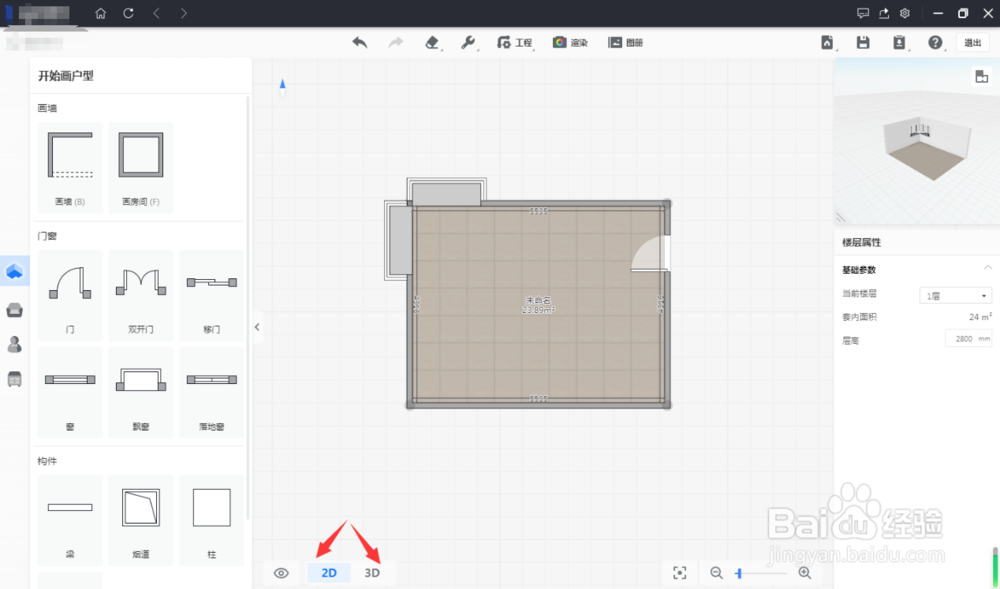Click the 退出 exit button

[973, 43]
